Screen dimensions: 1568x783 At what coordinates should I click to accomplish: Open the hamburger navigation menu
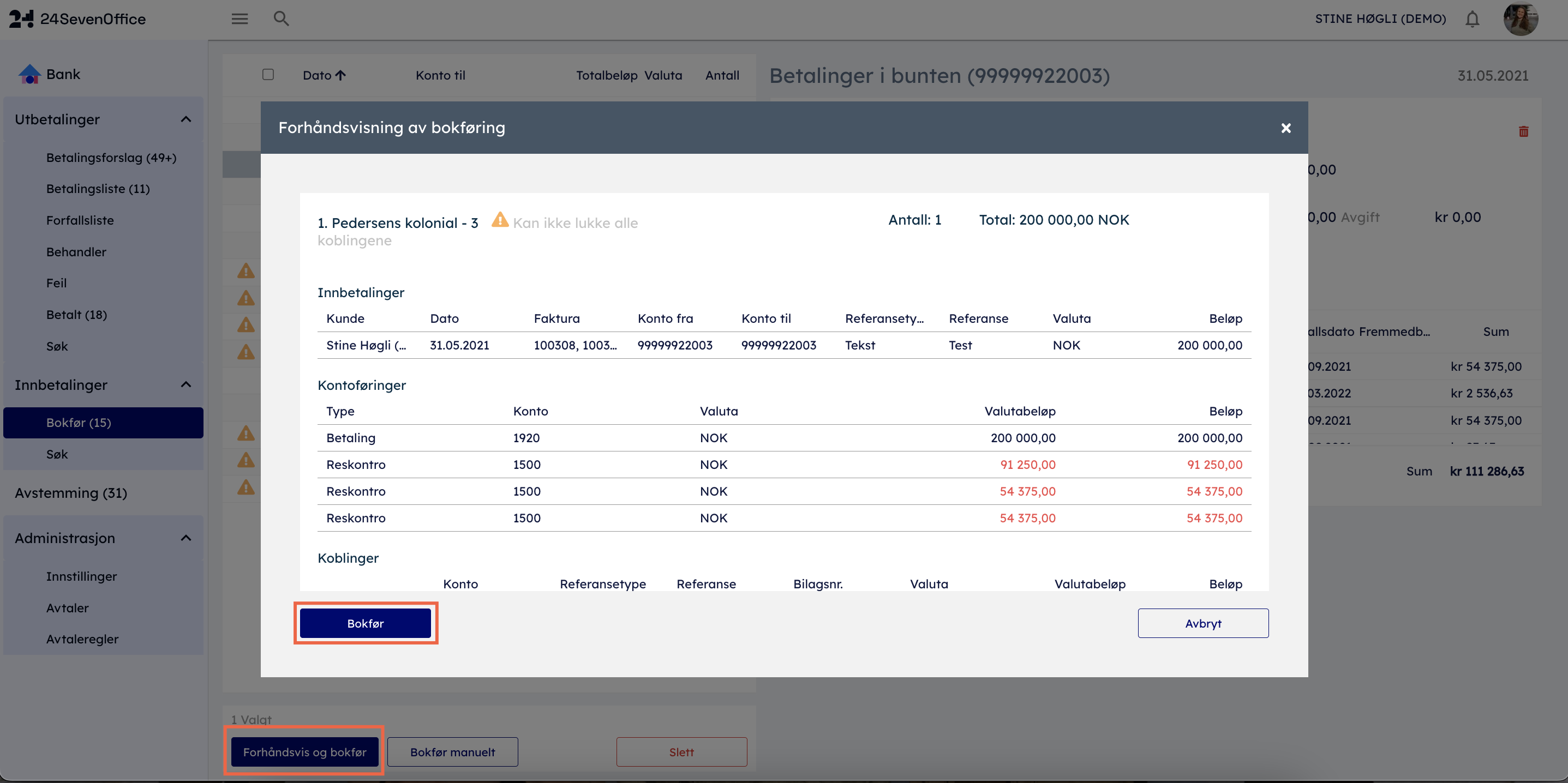point(239,19)
